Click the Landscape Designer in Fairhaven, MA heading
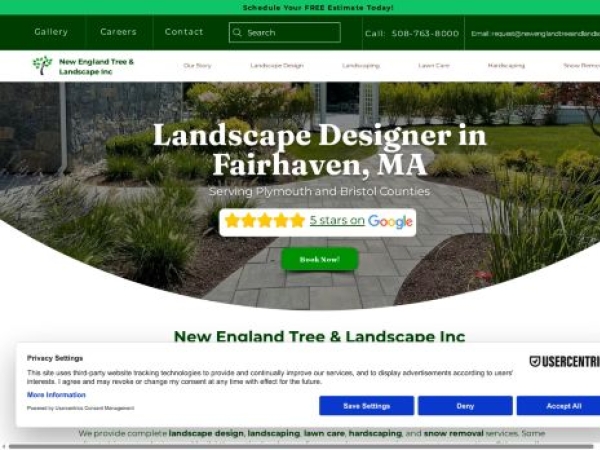The height and width of the screenshot is (450, 600). [x=320, y=150]
